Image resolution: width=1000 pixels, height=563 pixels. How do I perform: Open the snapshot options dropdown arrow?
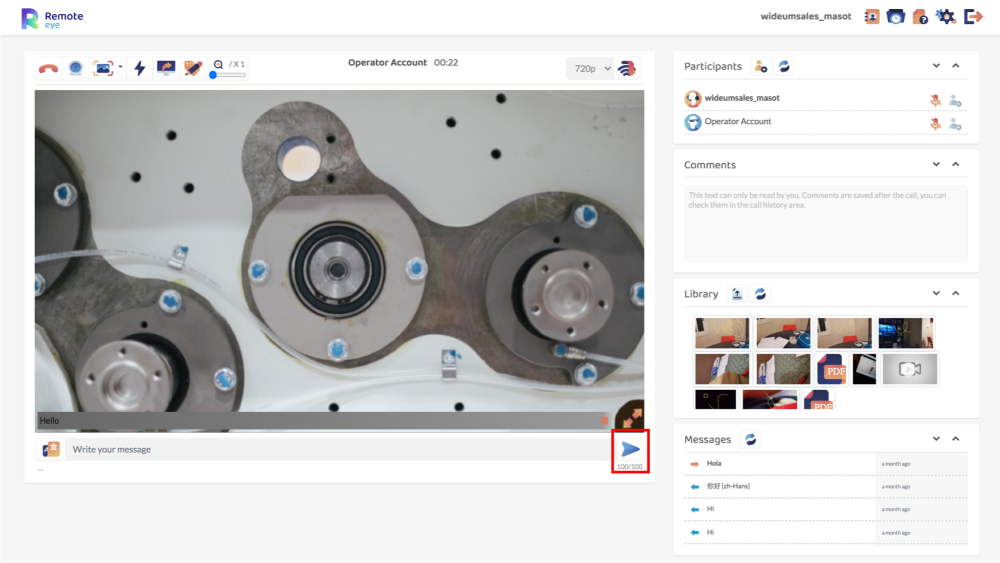point(121,66)
